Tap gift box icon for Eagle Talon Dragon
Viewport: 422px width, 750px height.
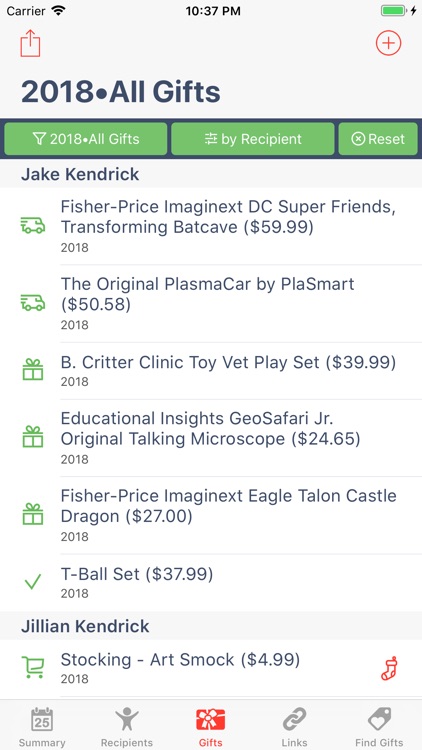coord(33,514)
